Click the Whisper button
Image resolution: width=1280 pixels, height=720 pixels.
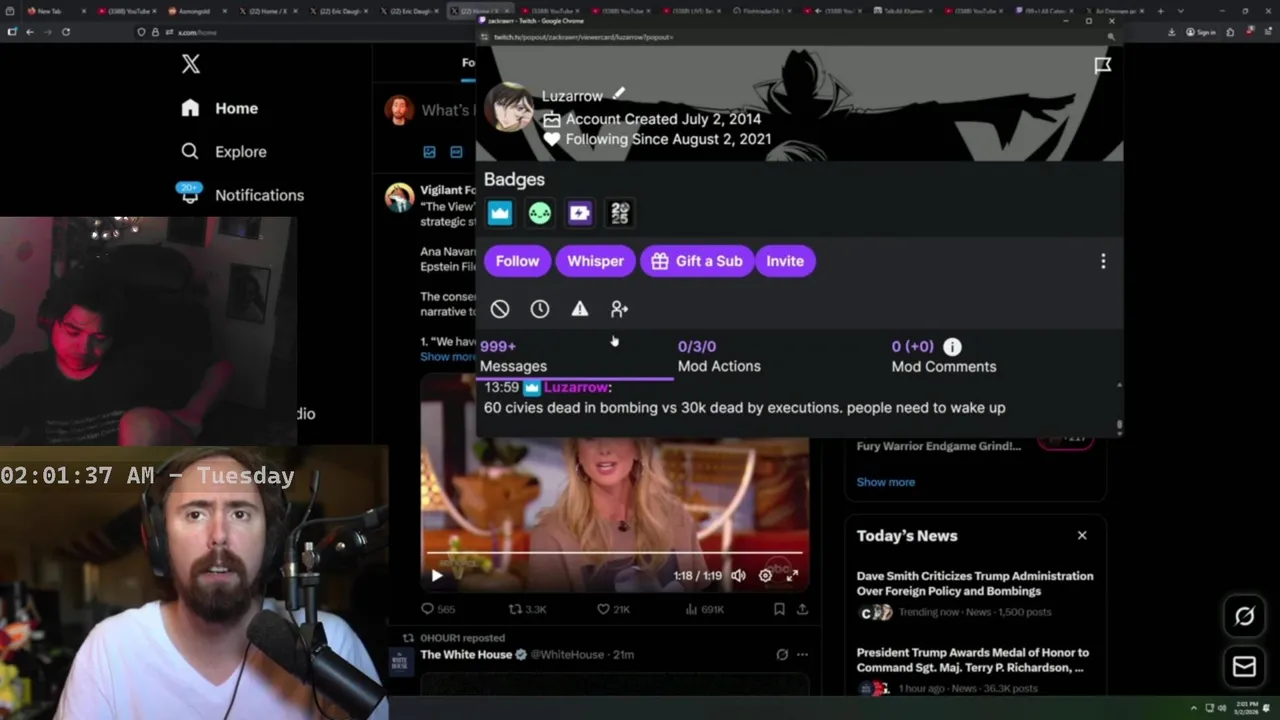tap(595, 261)
